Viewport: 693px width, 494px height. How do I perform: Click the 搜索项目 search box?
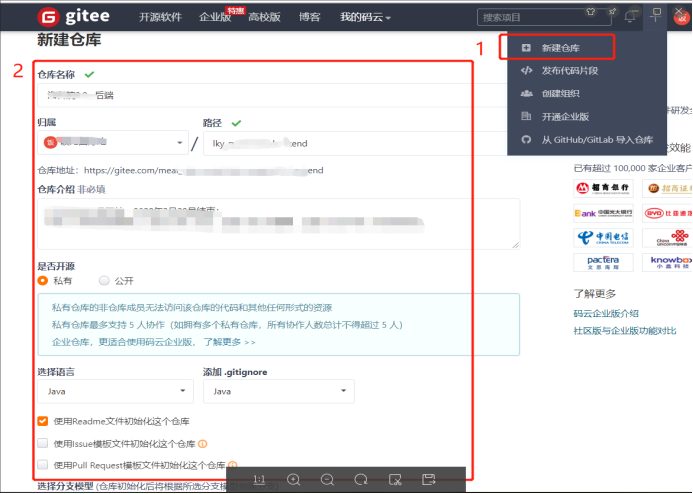pos(544,17)
